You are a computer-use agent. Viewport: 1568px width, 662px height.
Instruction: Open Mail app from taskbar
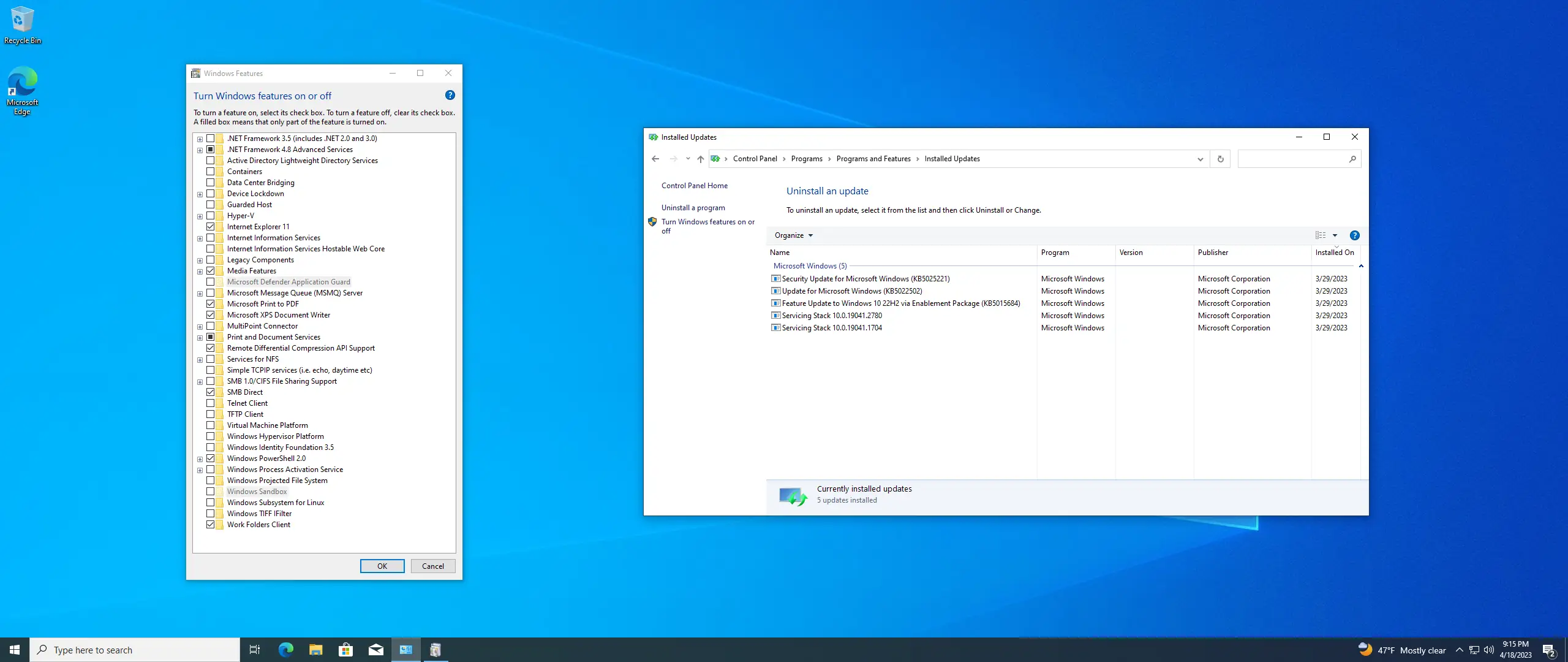click(375, 650)
